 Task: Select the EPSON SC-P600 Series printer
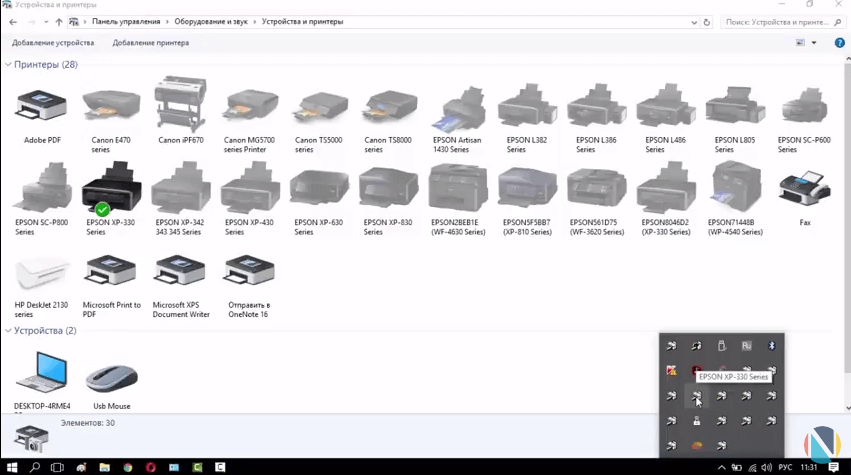click(x=804, y=118)
